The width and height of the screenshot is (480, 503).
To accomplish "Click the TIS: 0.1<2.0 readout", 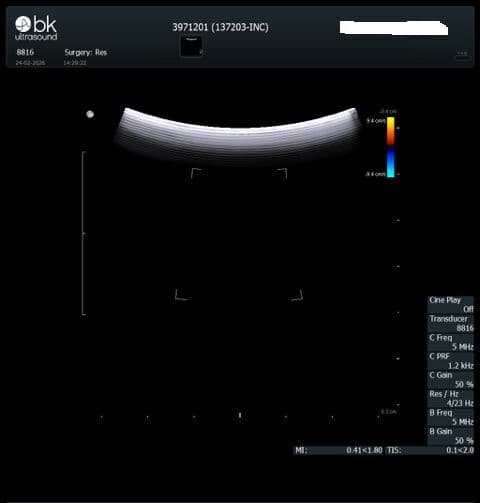I will click(430, 450).
